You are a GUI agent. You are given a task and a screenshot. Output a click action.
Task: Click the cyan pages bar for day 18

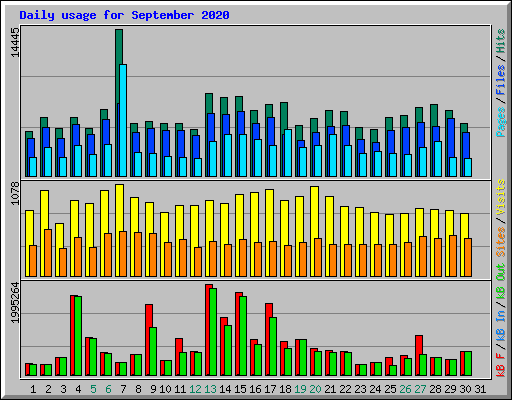pyautogui.click(x=288, y=153)
